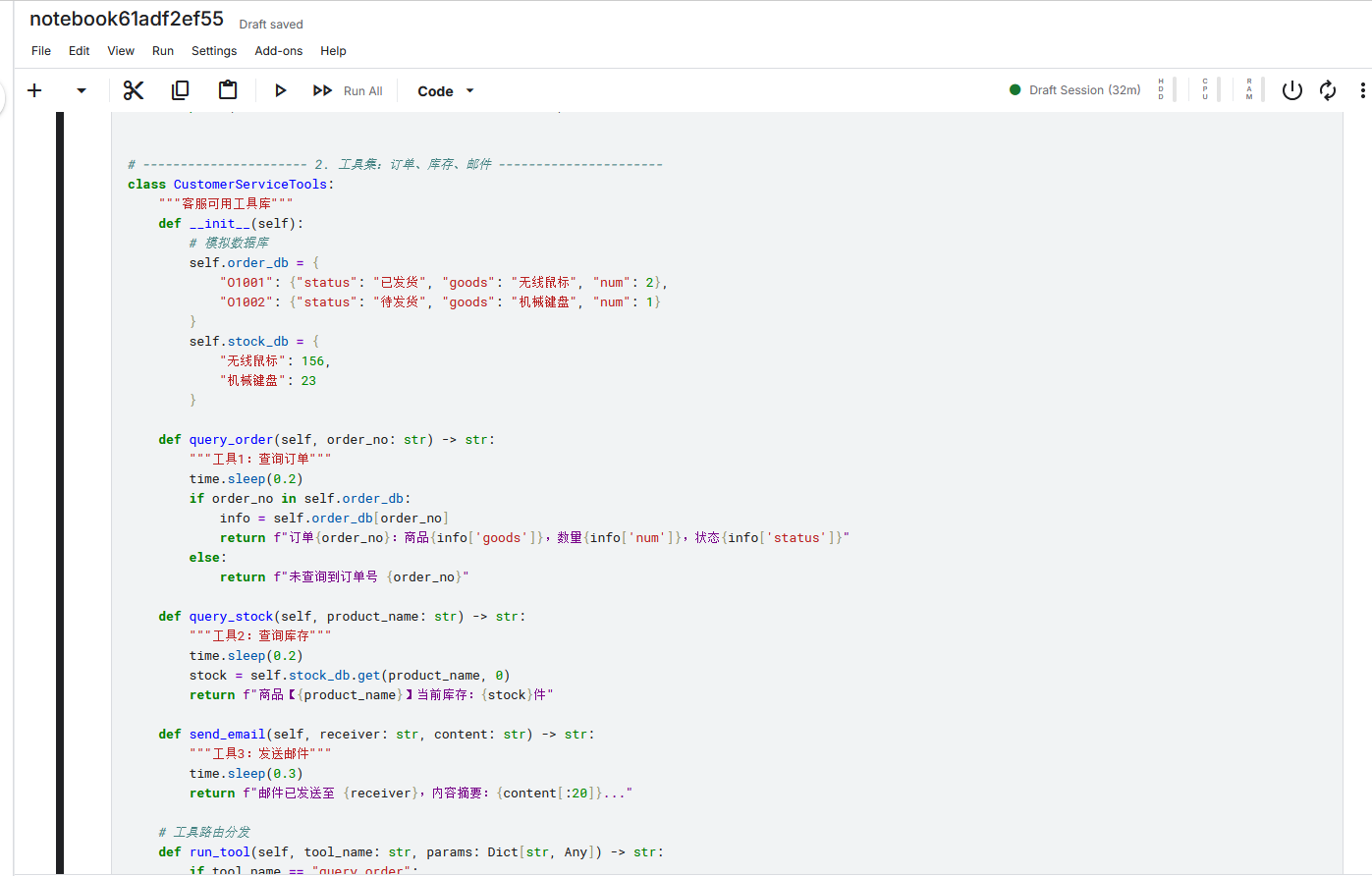The image size is (1372, 876).
Task: Click class CustomerServiceTools line
Action: (x=231, y=184)
